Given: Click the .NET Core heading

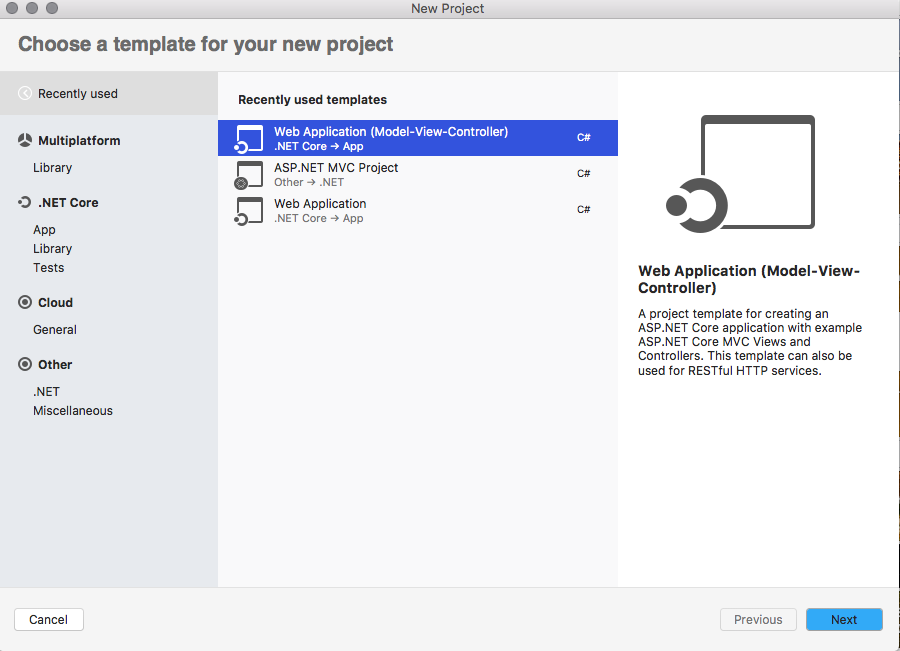Looking at the screenshot, I should (68, 203).
